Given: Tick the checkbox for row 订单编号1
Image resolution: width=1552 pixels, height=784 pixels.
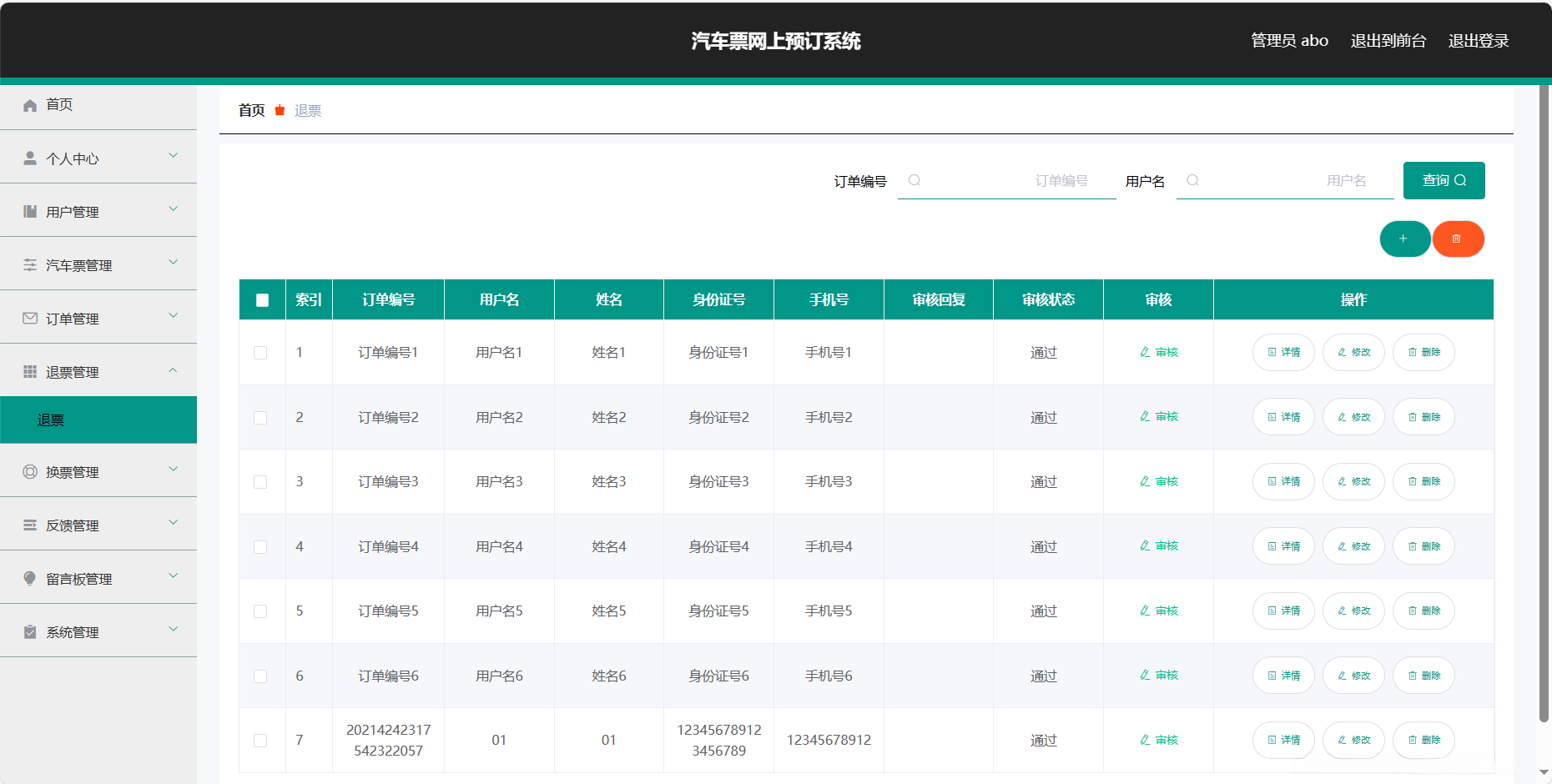Looking at the screenshot, I should [260, 353].
